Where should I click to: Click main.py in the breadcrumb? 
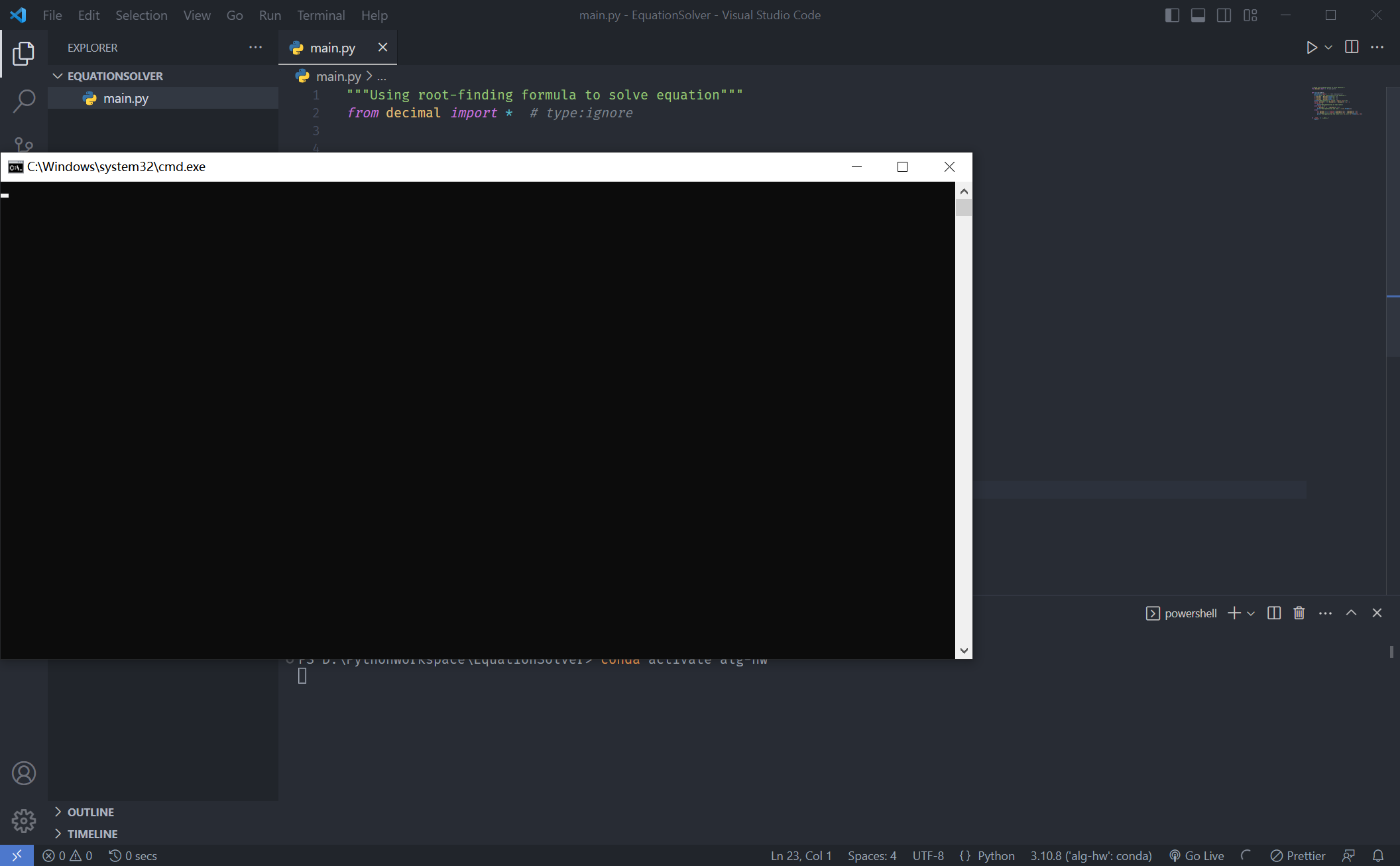point(339,76)
